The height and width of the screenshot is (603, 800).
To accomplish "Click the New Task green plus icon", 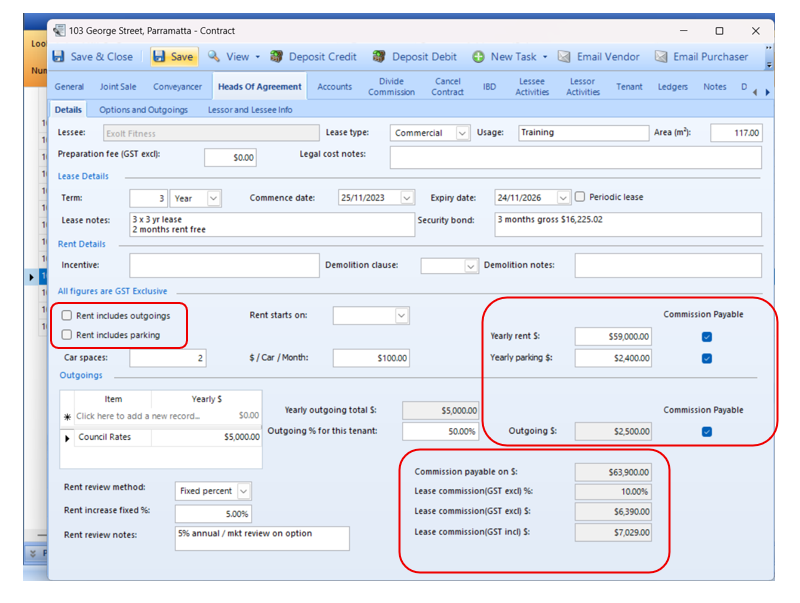I will [x=478, y=57].
